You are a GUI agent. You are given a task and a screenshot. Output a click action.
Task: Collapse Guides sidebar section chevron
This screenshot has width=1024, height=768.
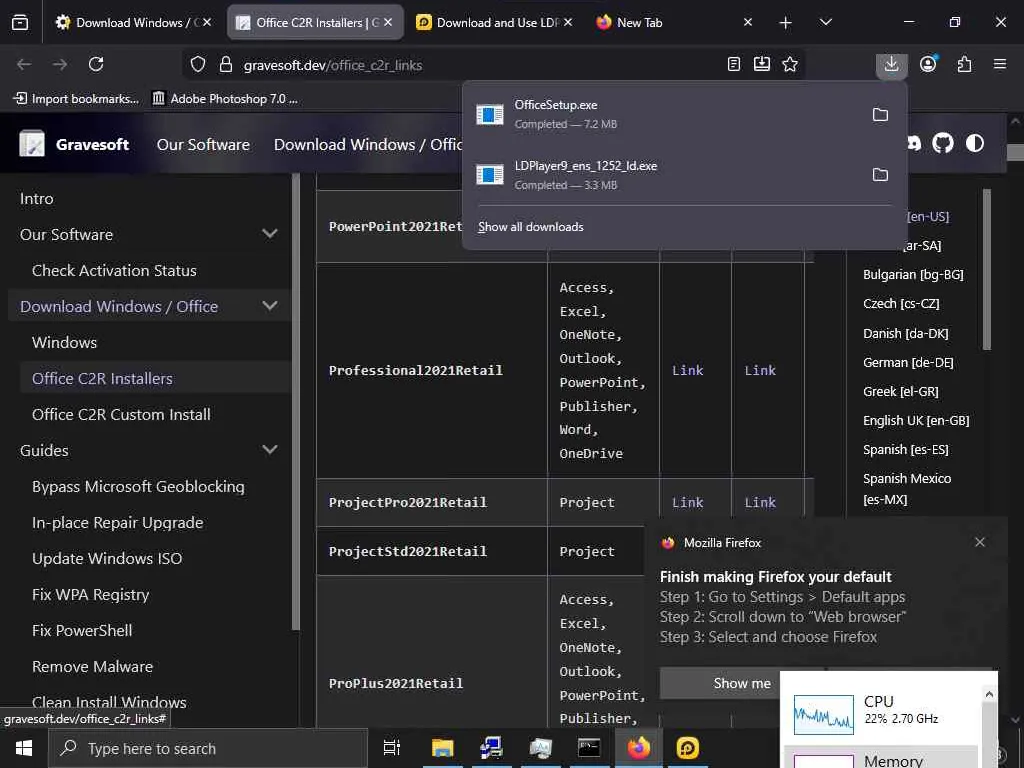[x=270, y=450]
